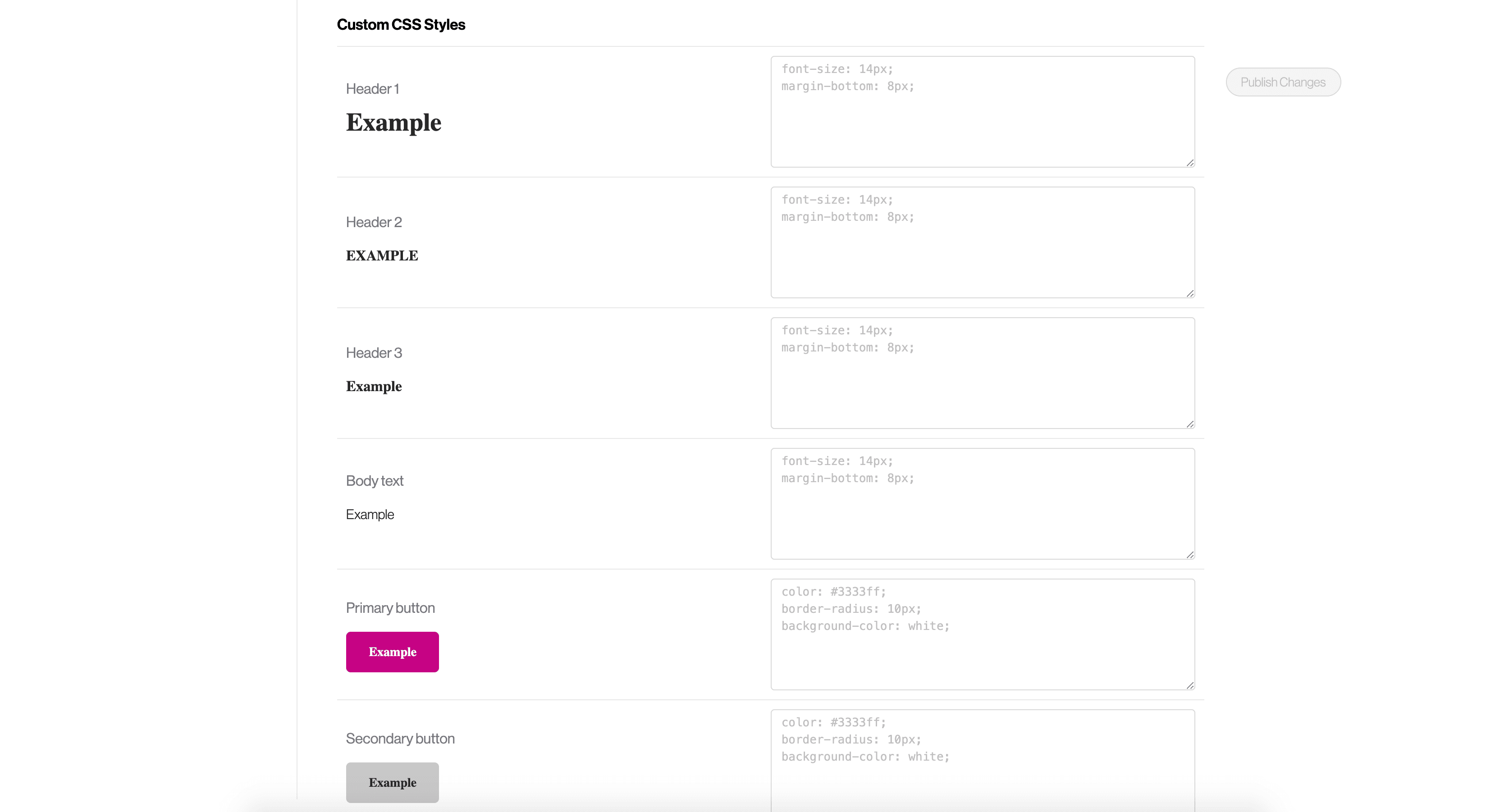Click the Header 3 Example preview text
The height and width of the screenshot is (812, 1509).
(x=373, y=386)
